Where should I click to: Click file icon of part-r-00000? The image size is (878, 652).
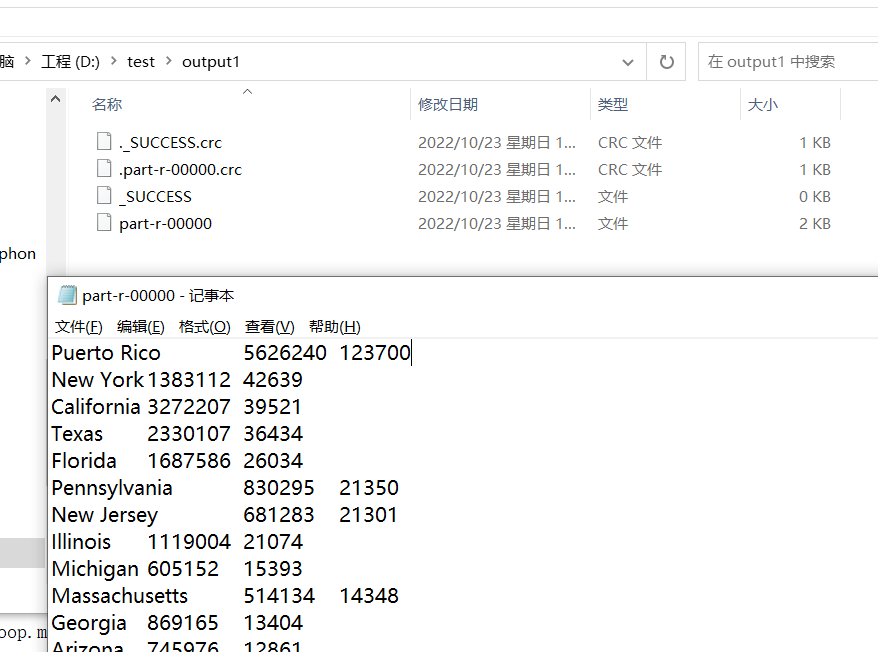click(104, 222)
